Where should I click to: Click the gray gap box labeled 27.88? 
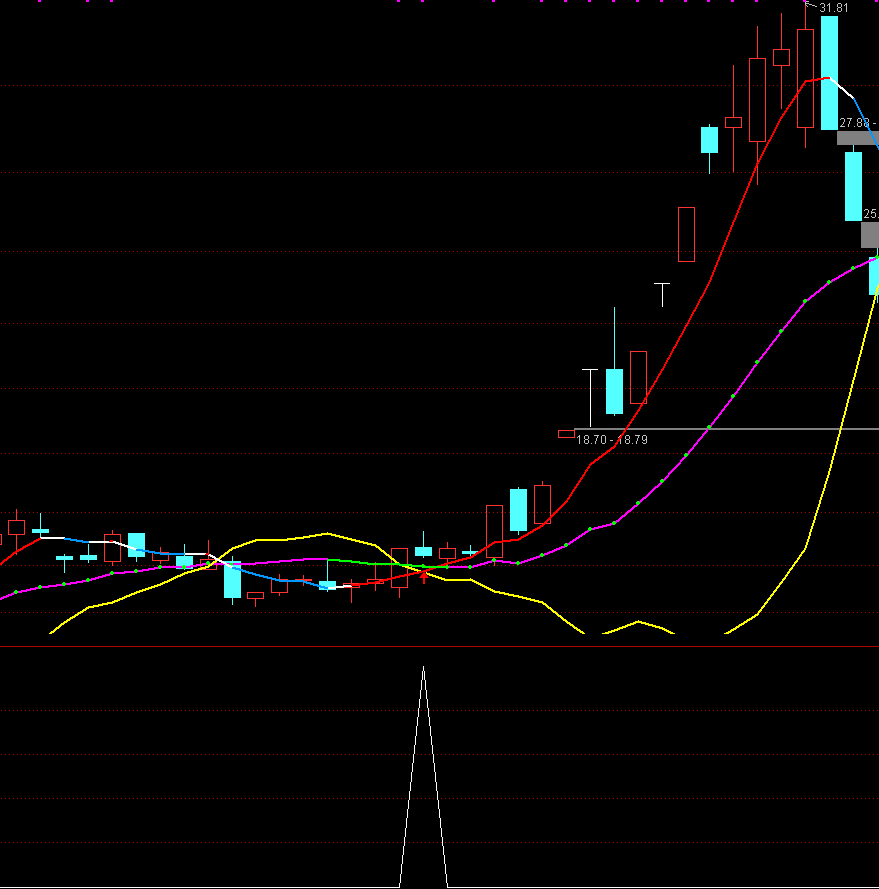point(856,138)
